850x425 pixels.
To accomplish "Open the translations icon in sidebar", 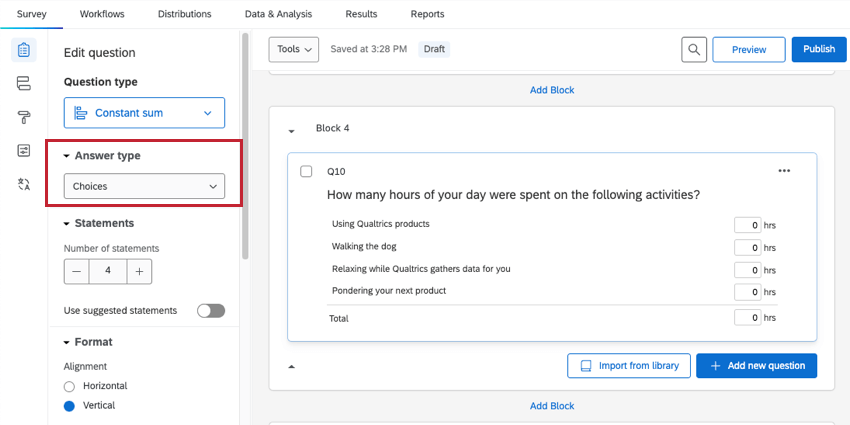I will tap(24, 184).
